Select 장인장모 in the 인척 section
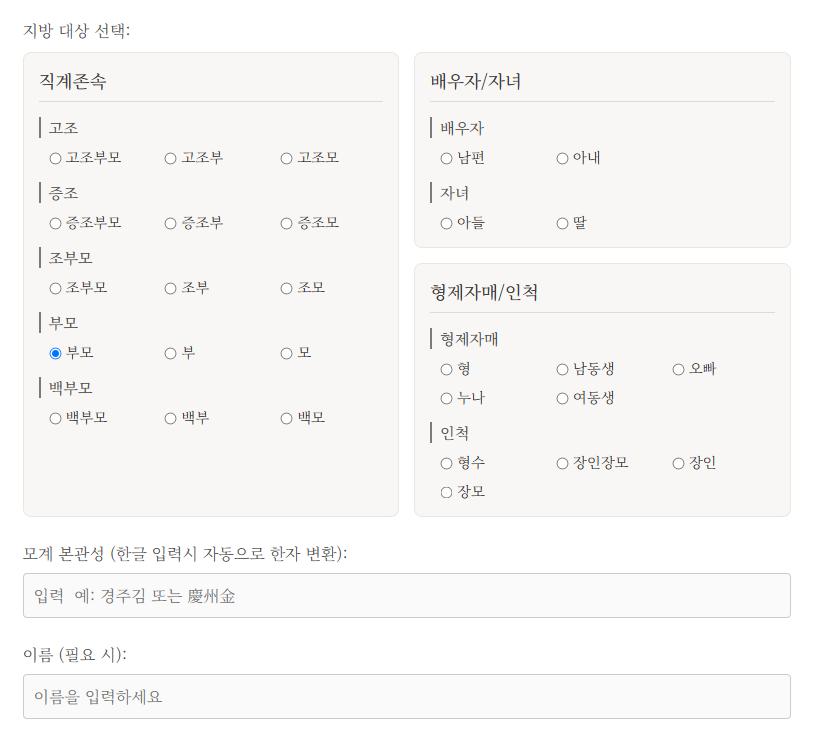 click(562, 463)
